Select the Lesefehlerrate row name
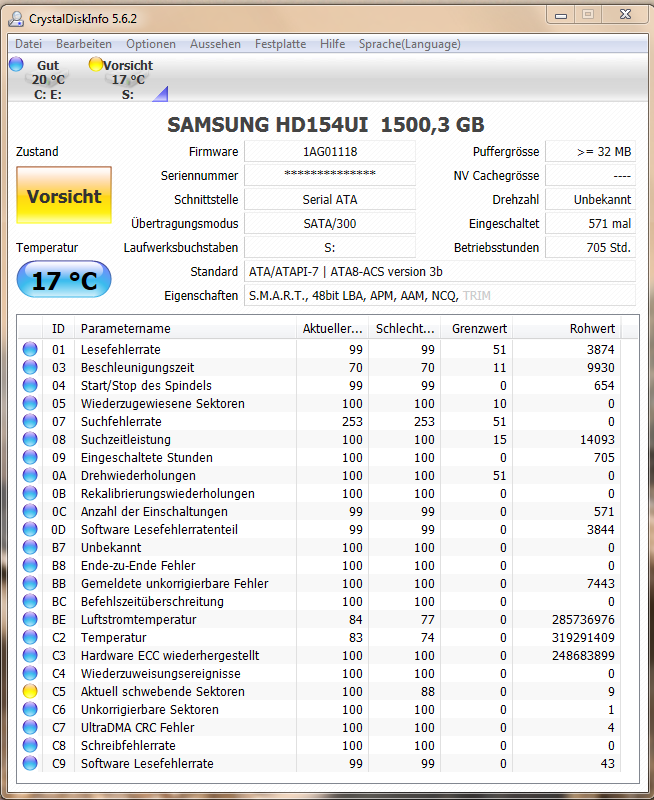 coord(121,349)
